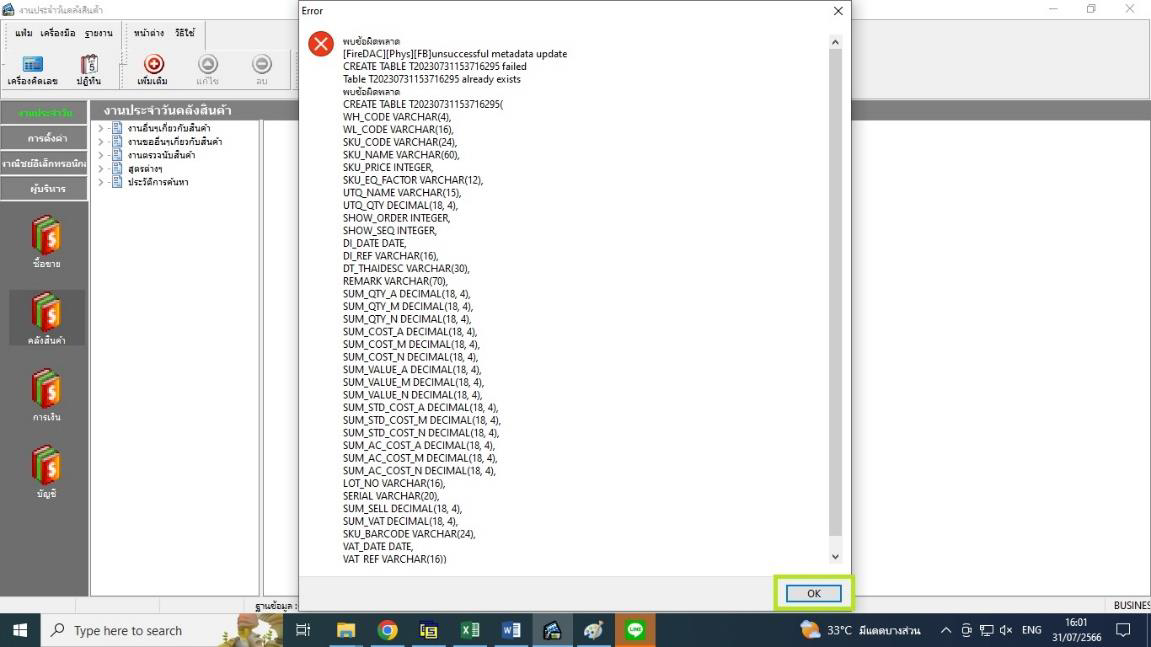
Task: Expand the สูตรต่างๆ tree node
Action: pyautogui.click(x=101, y=169)
